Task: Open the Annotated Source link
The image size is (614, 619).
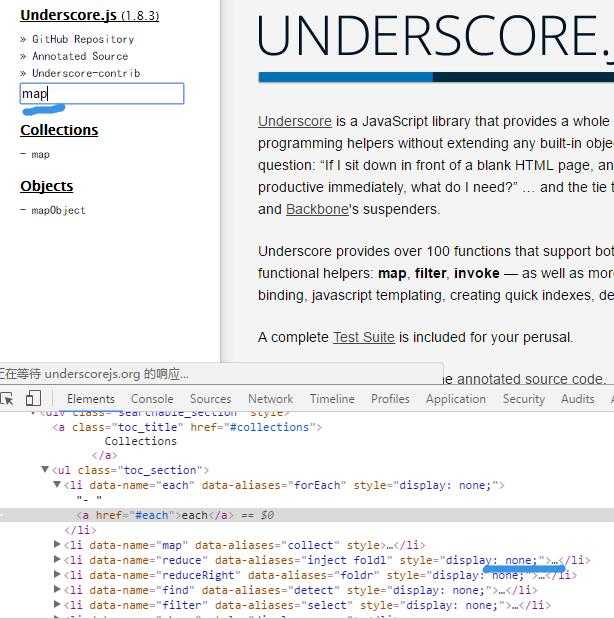Action: point(80,56)
